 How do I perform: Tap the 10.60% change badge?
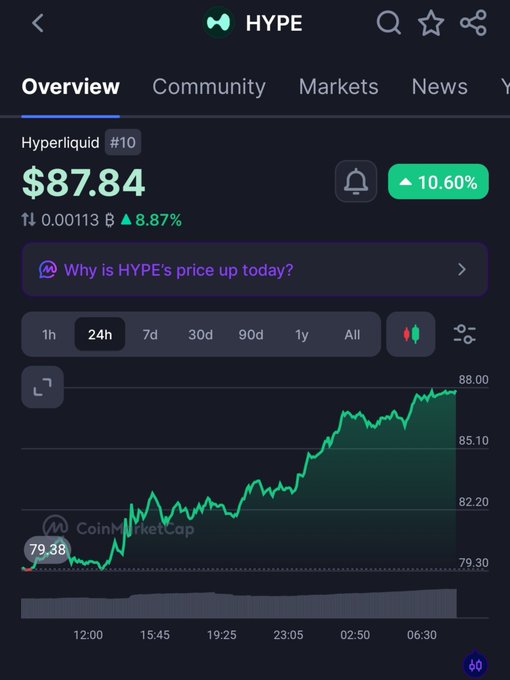click(438, 182)
